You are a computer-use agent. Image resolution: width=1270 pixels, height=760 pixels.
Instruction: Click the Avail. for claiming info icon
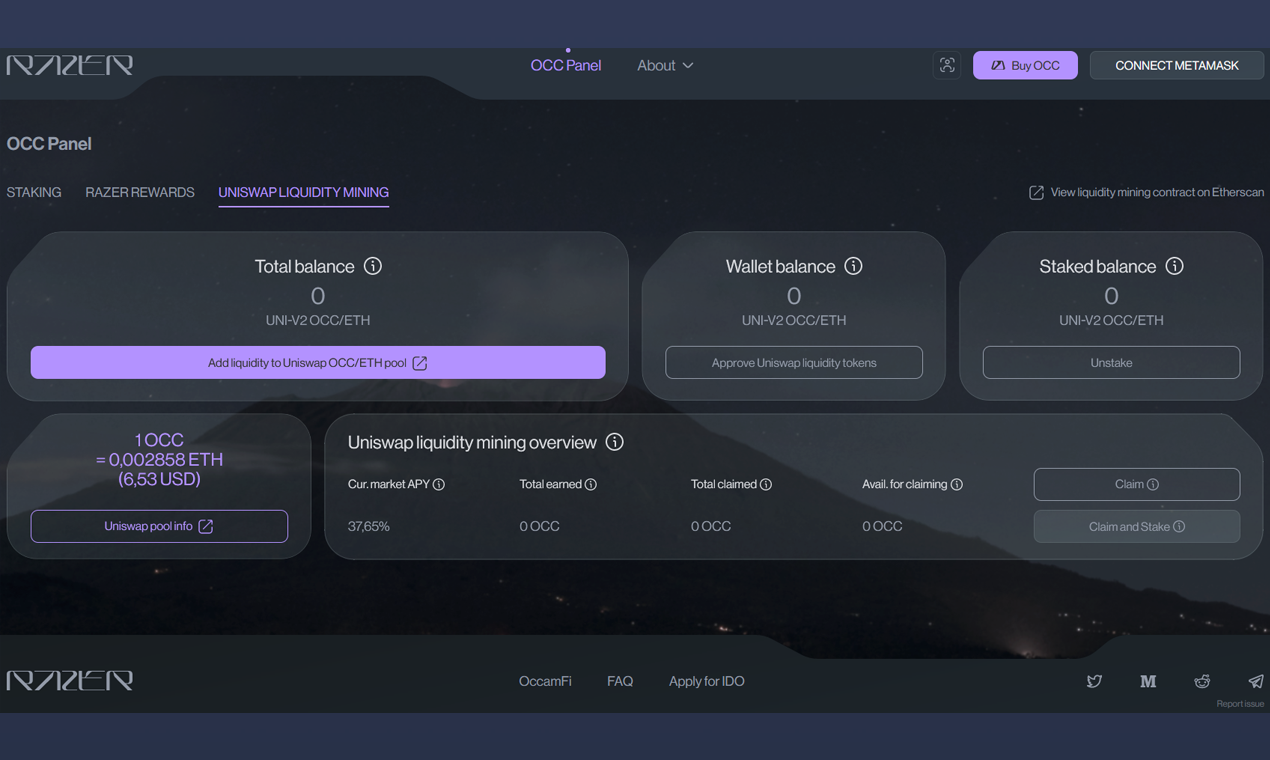pos(957,484)
